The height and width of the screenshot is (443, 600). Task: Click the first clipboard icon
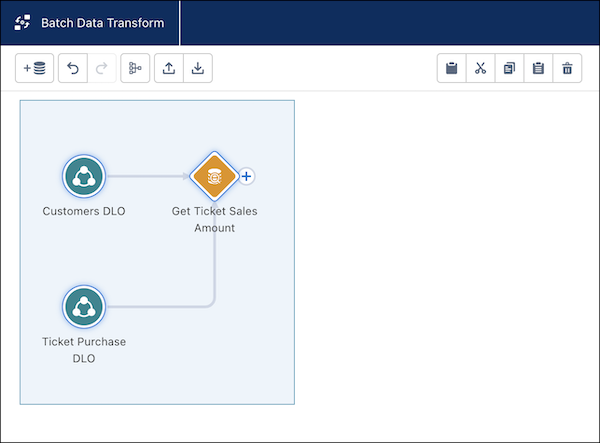click(x=452, y=69)
